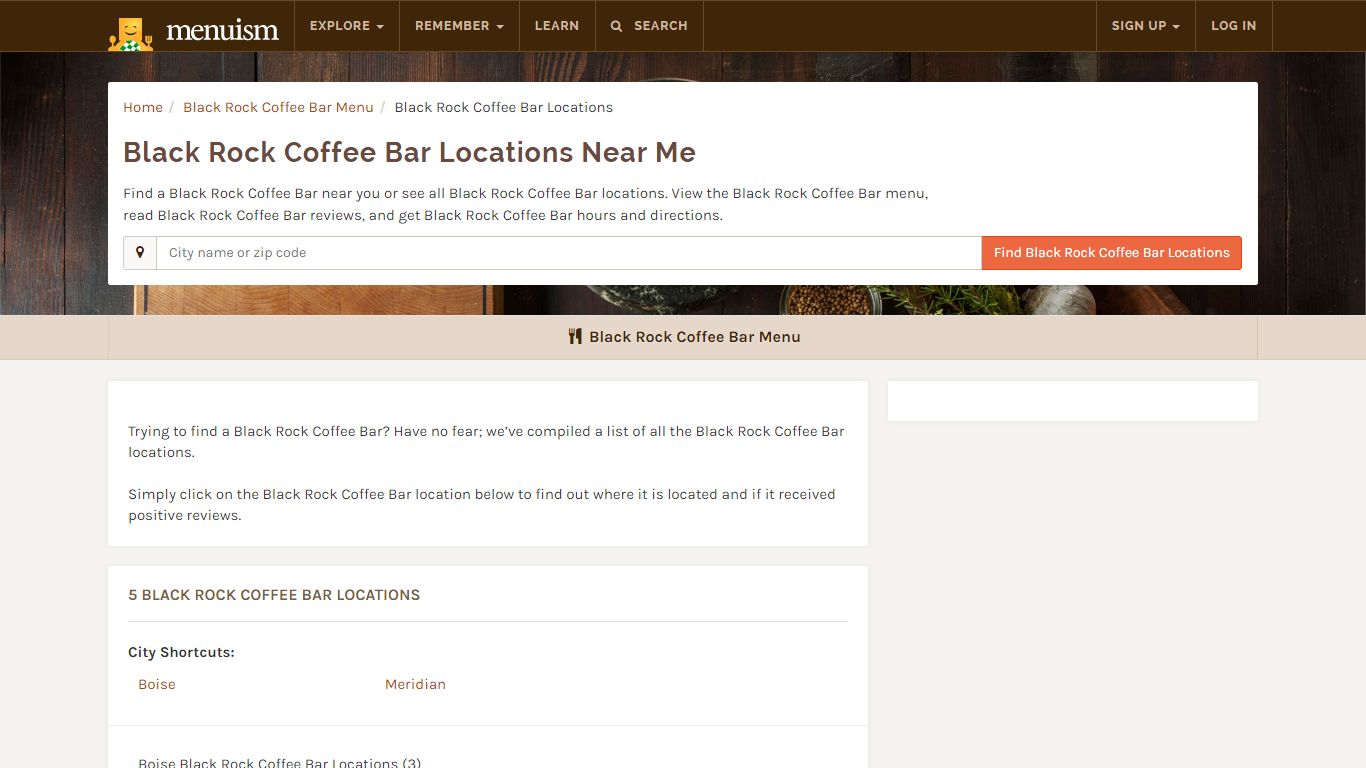This screenshot has width=1366, height=768.
Task: Click the '5 Black Rock Coffee Bar Locations' heading
Action: coord(274,595)
